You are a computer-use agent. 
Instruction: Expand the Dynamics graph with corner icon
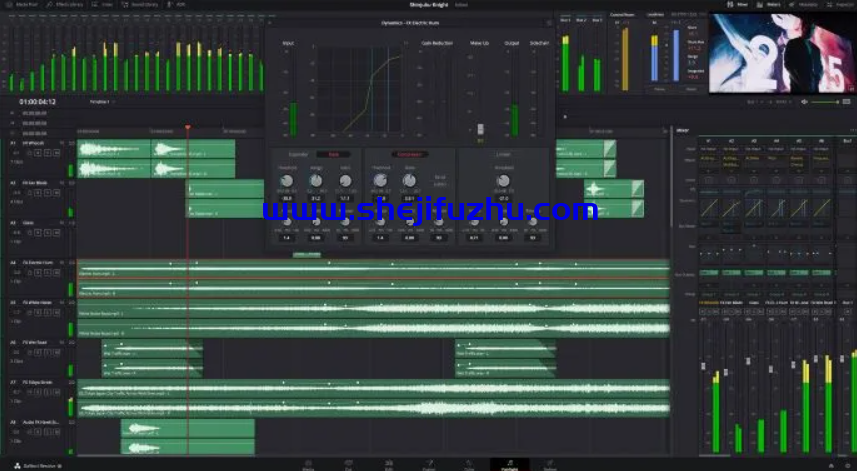point(406,43)
